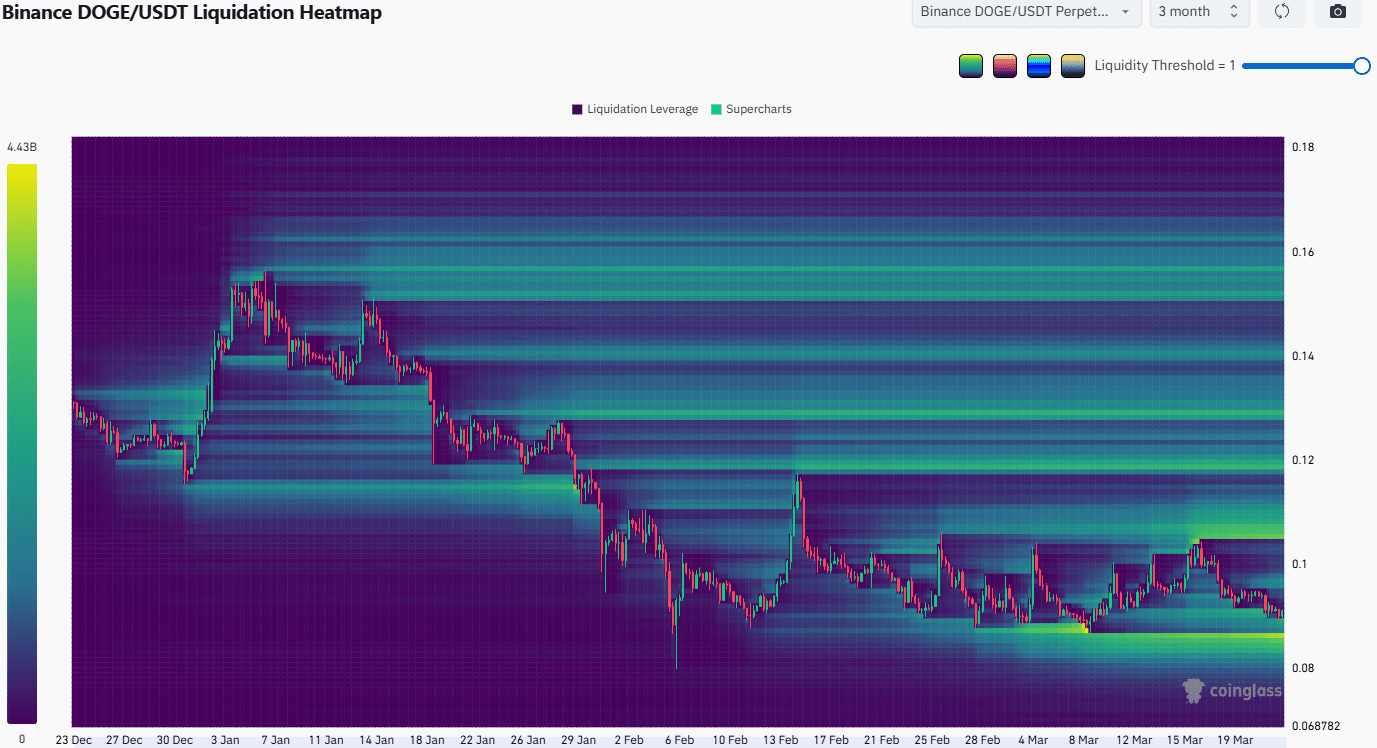Click the 13 Feb date label on the axis
The width and height of the screenshot is (1377, 748).
(x=781, y=740)
